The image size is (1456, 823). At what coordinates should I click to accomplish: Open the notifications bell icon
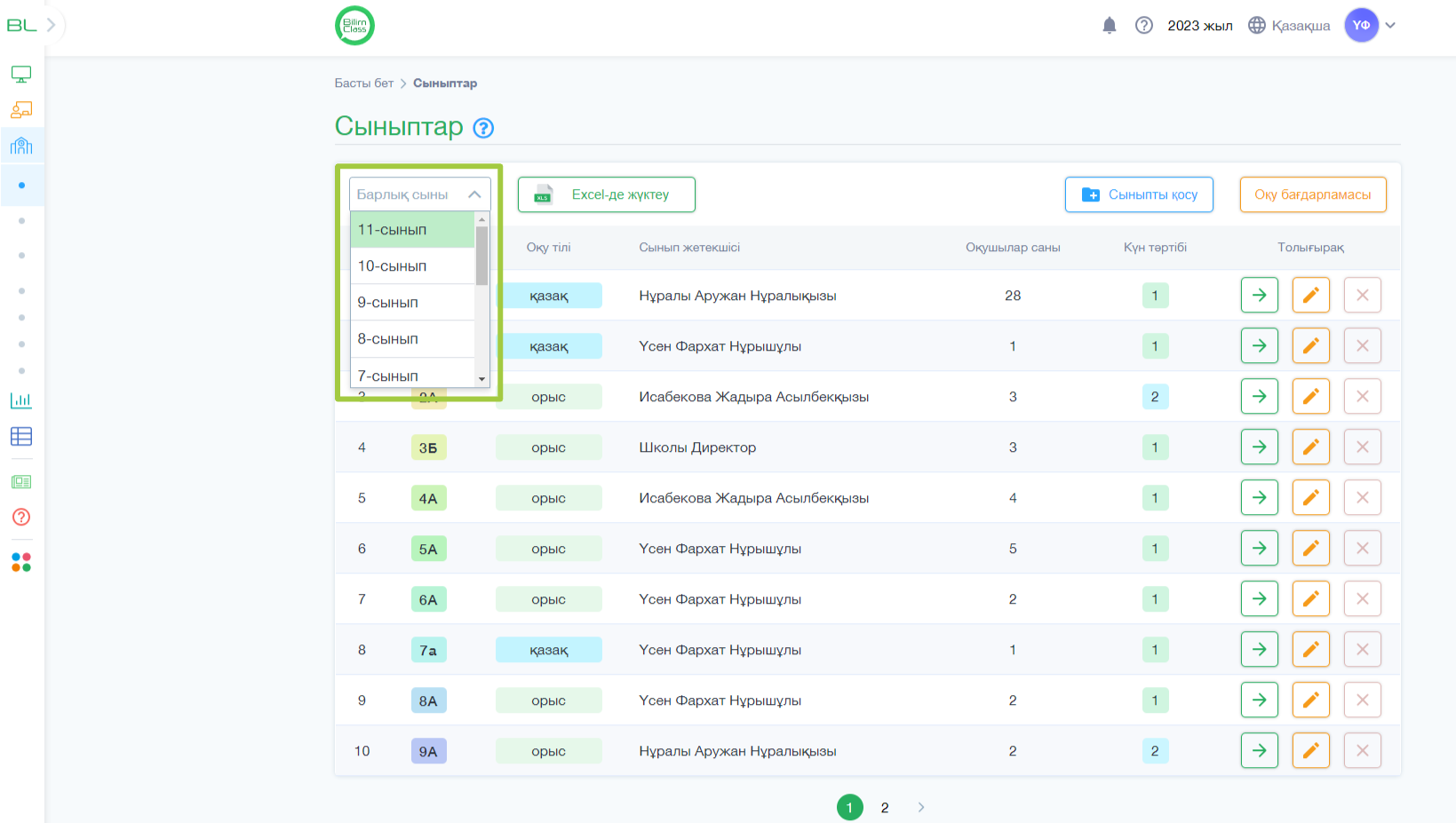(x=1109, y=26)
